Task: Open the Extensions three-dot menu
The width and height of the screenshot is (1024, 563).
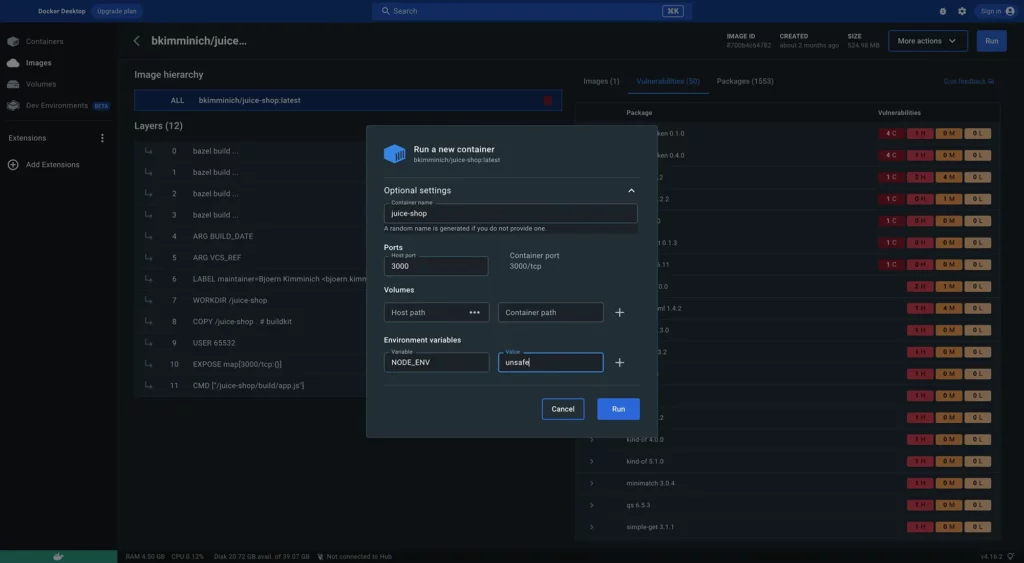Action: (x=102, y=138)
